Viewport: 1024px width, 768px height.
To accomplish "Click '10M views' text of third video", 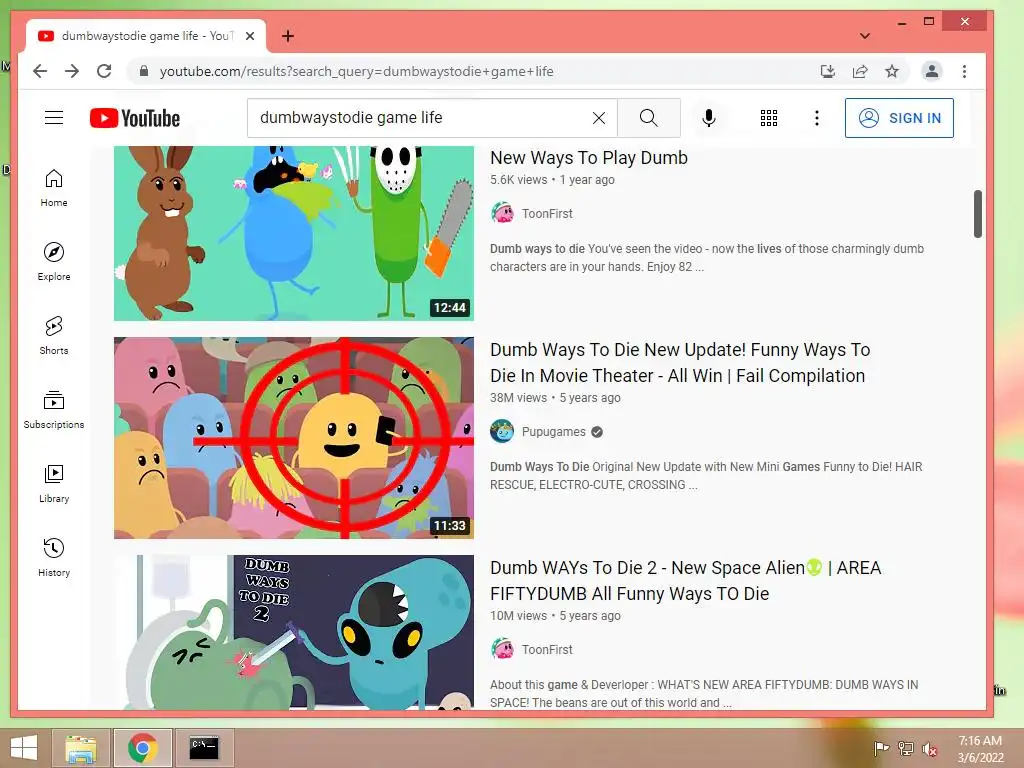I will coord(519,616).
